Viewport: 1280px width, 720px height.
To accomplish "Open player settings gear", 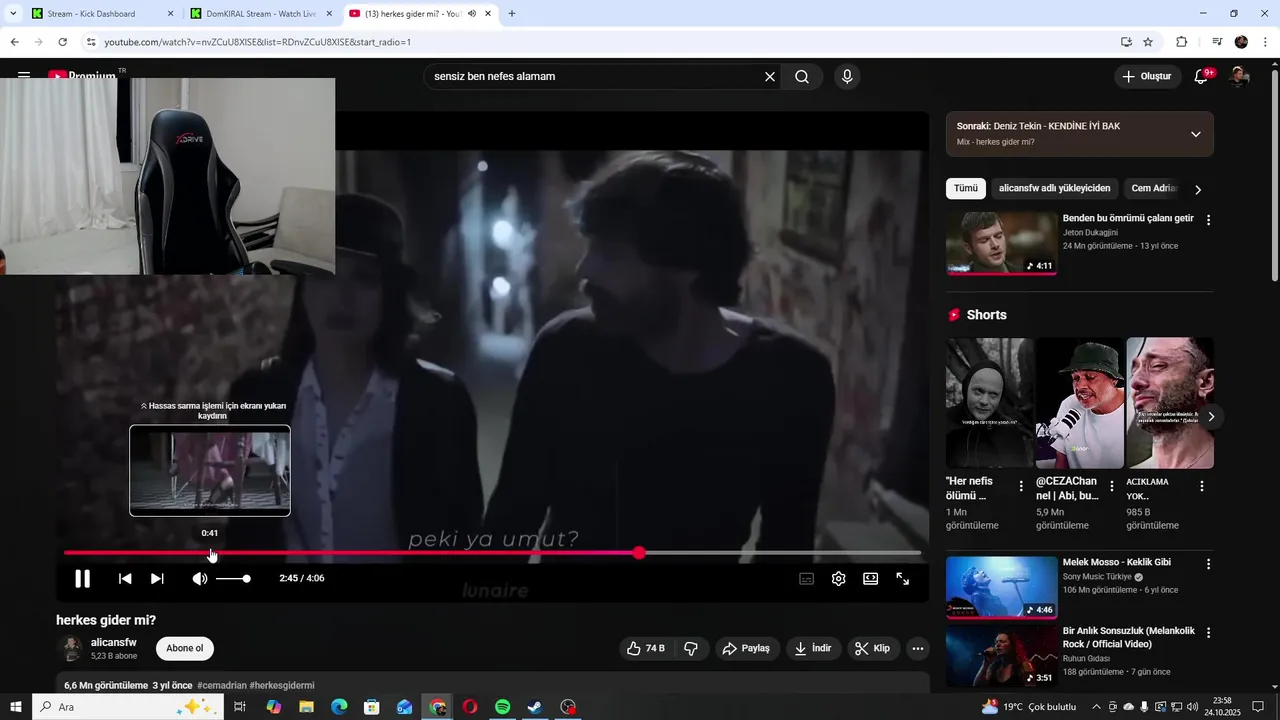I will point(839,578).
